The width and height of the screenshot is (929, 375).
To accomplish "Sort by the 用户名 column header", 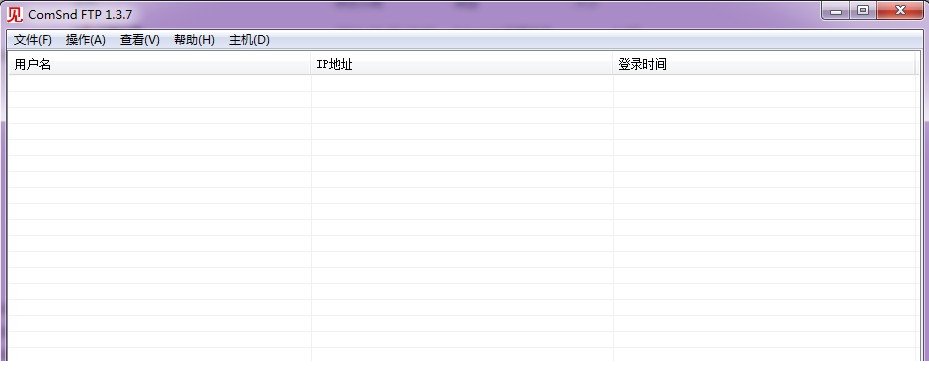I will [x=160, y=65].
